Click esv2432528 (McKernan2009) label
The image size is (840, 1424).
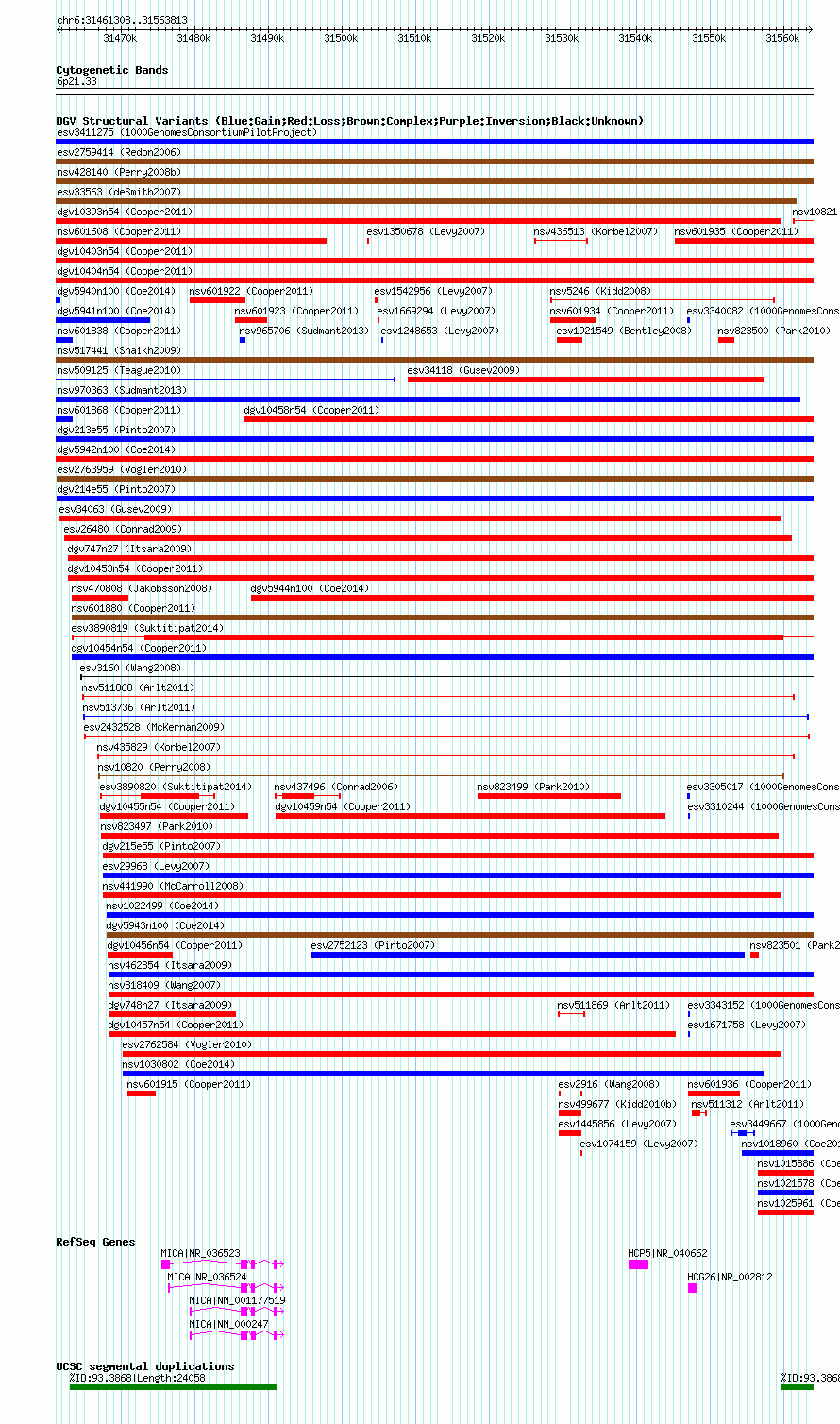point(154,727)
